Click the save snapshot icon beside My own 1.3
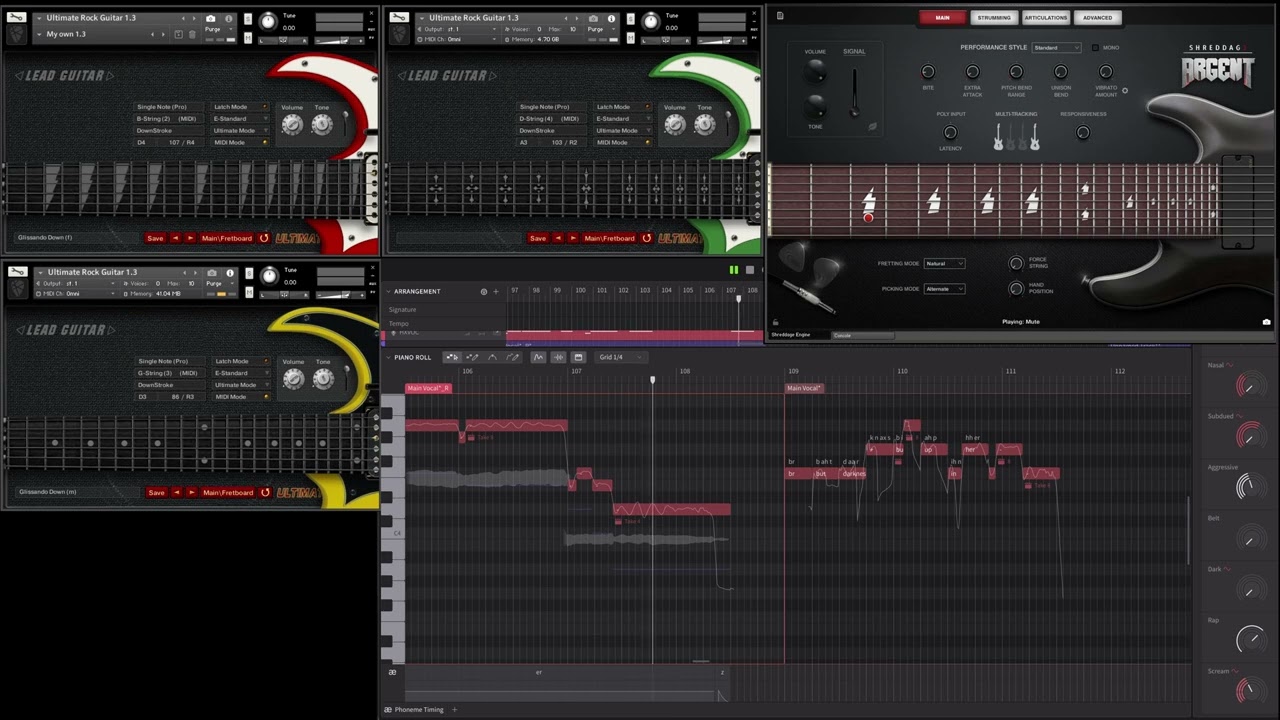The image size is (1280, 720). pos(178,34)
